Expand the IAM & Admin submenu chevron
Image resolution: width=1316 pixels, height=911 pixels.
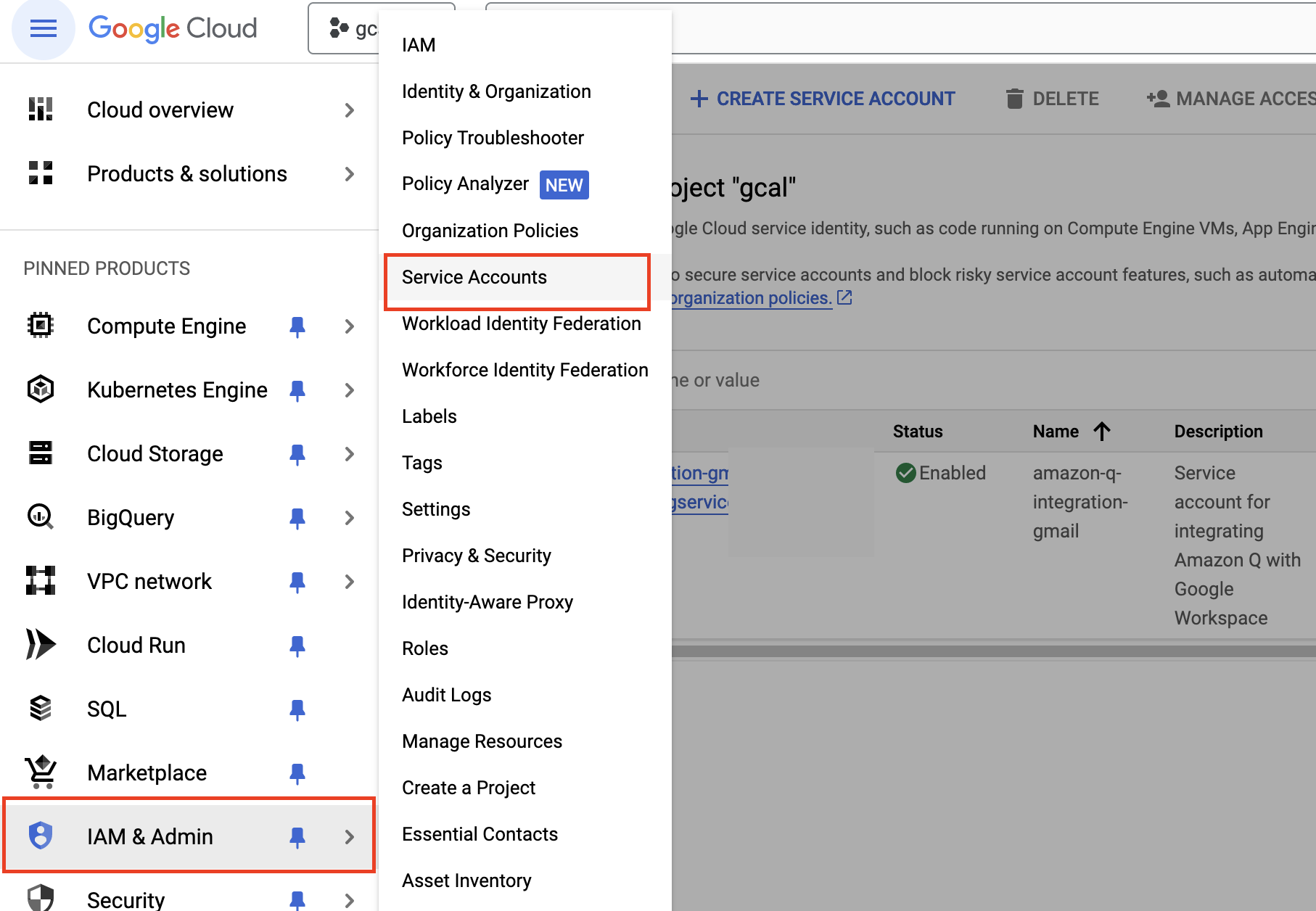(x=350, y=837)
